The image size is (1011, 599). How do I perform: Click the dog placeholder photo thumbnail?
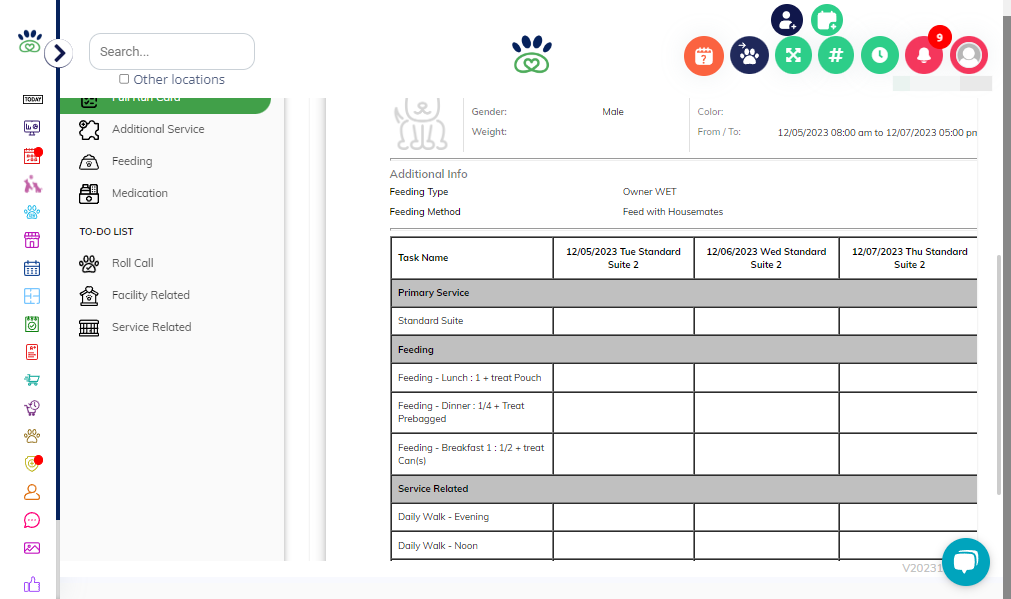[x=422, y=124]
